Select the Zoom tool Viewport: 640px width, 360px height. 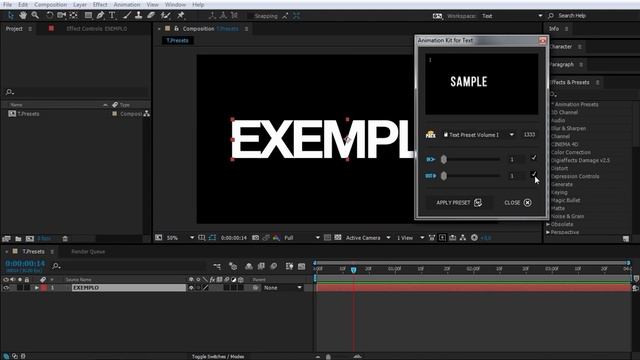[36, 16]
